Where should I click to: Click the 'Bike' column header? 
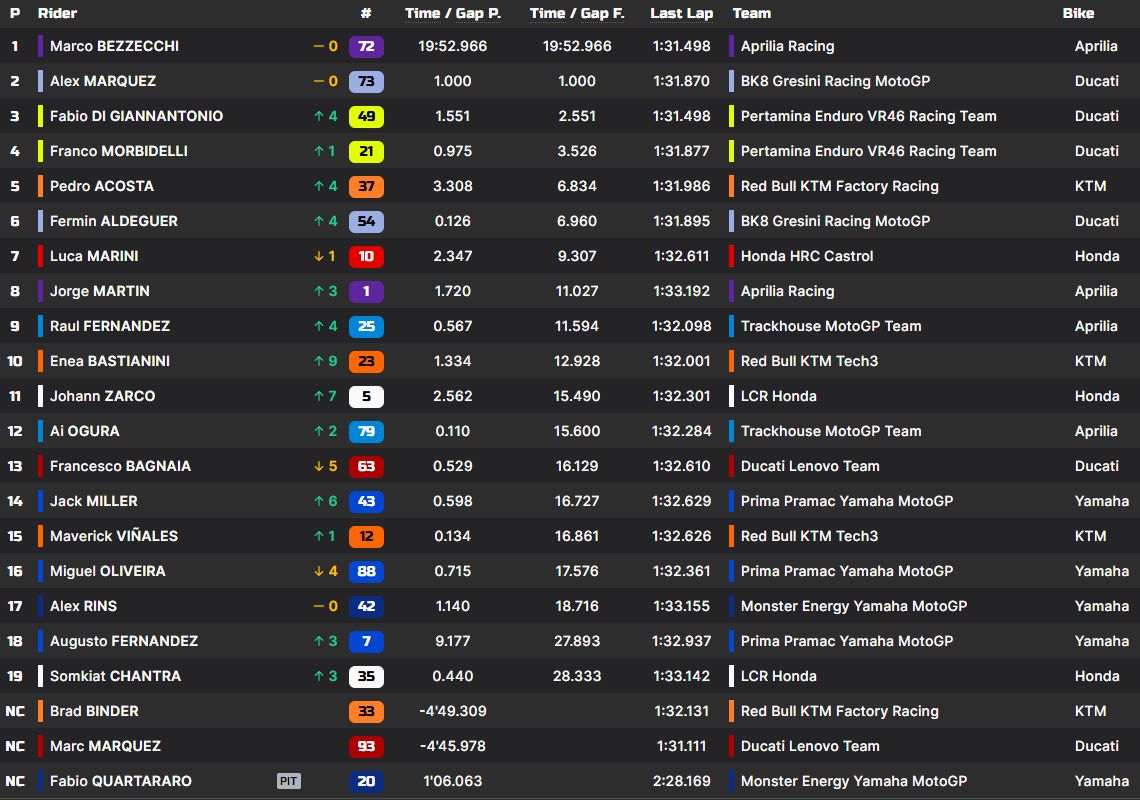click(x=1078, y=13)
